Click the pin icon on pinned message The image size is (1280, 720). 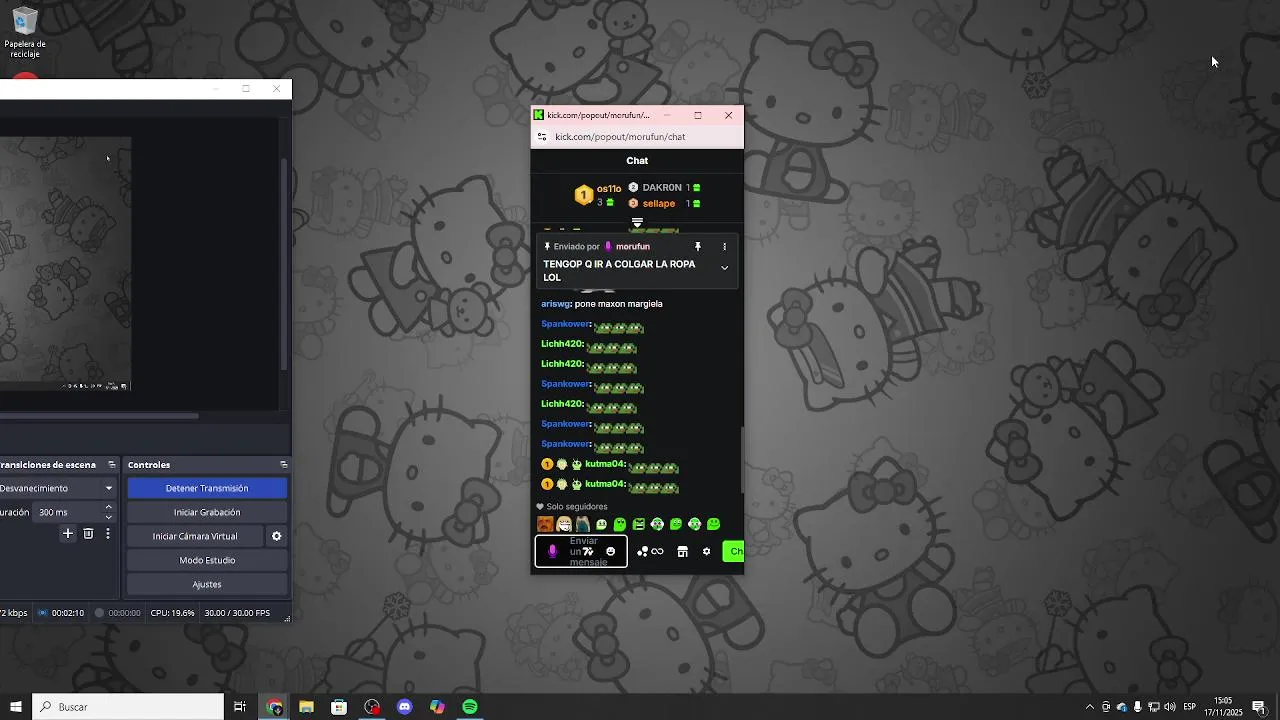698,246
